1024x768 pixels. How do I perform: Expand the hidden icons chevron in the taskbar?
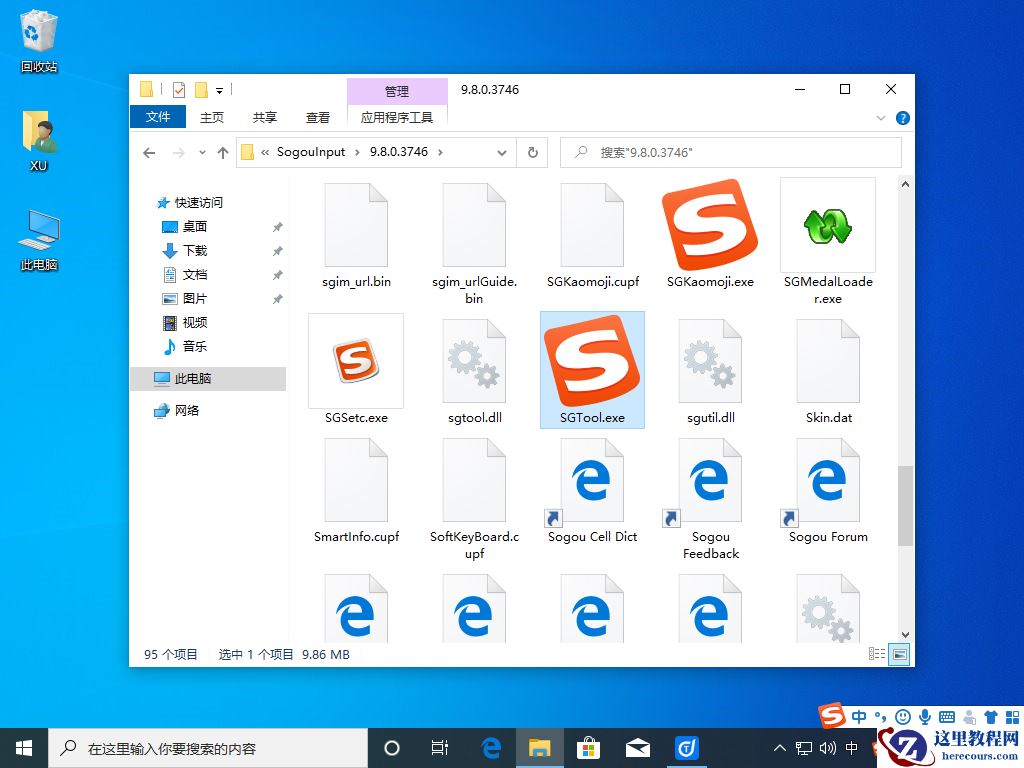point(779,747)
